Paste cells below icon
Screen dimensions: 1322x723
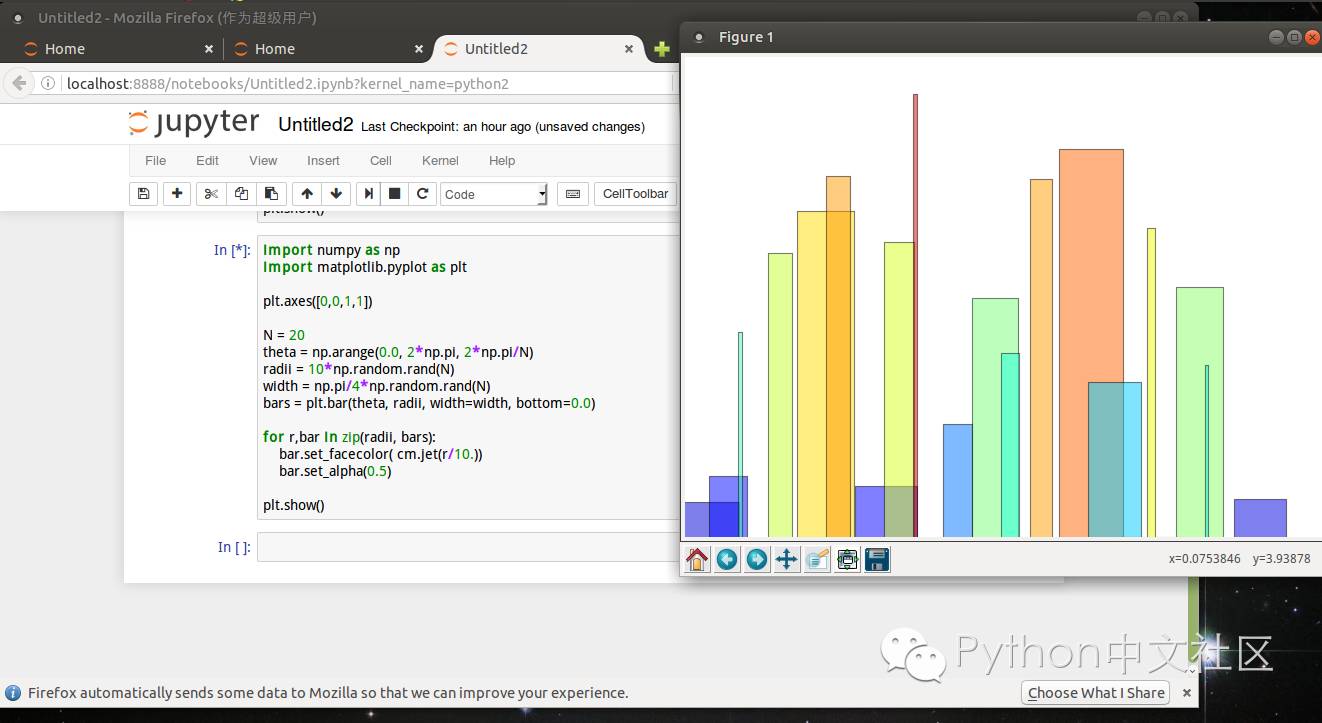[x=271, y=194]
